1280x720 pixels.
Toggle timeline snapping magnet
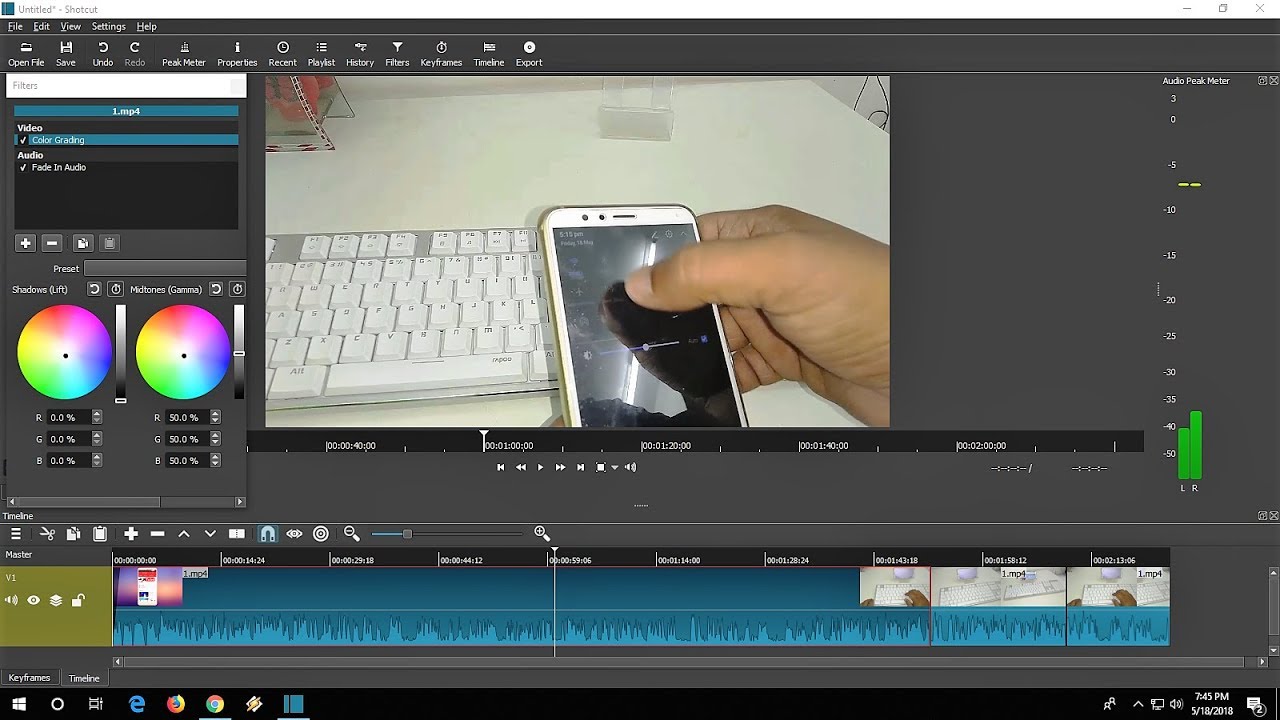[268, 534]
